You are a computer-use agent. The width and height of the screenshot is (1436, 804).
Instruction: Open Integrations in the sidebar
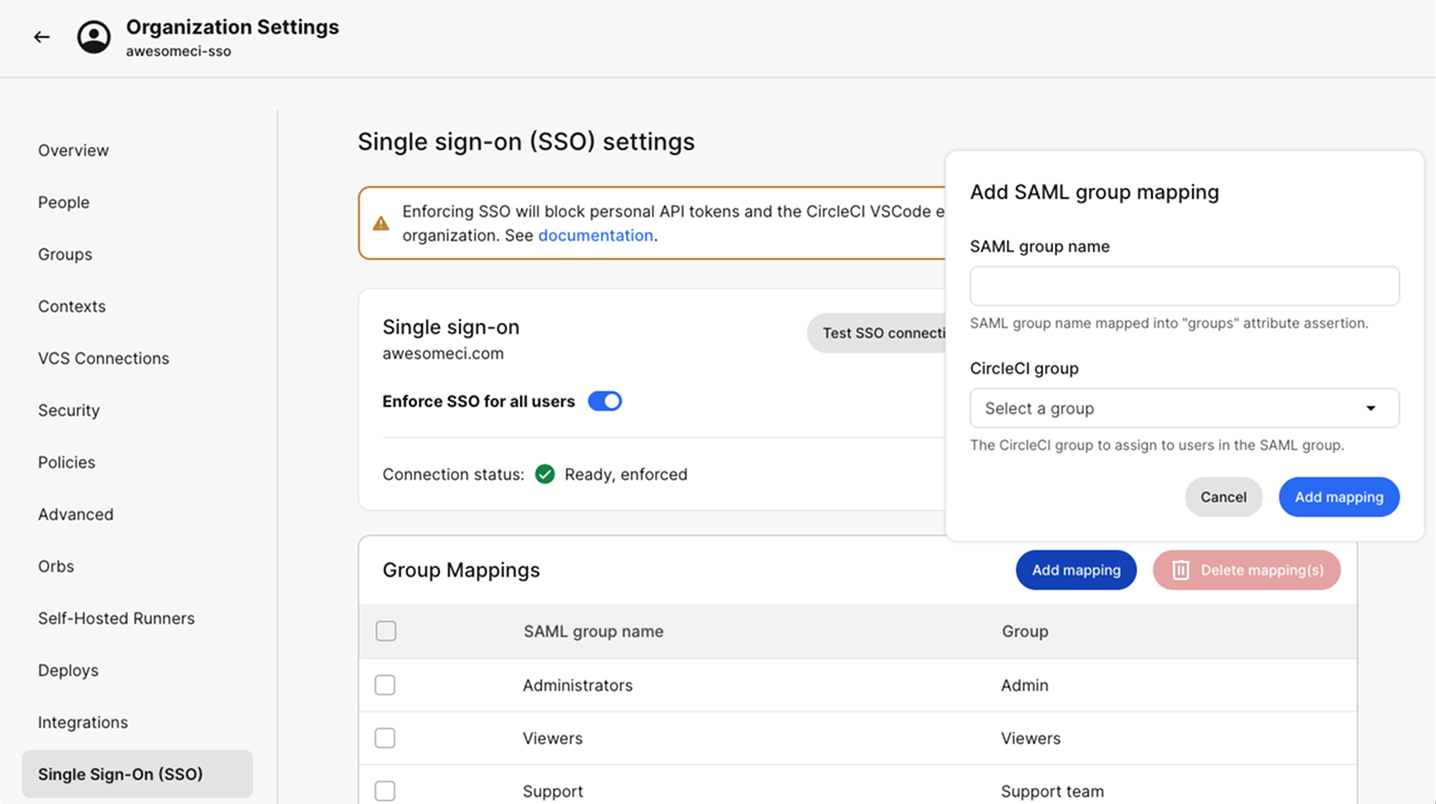click(83, 722)
